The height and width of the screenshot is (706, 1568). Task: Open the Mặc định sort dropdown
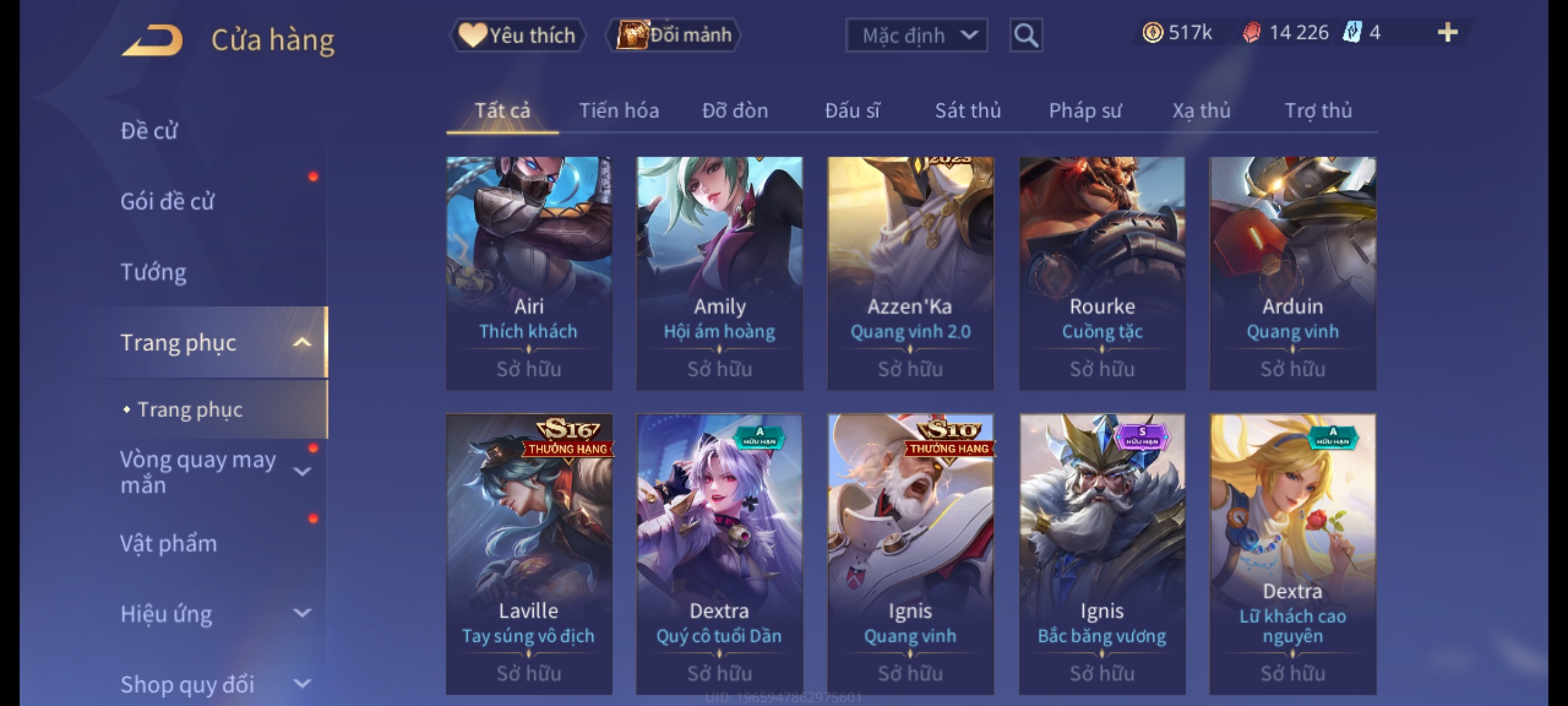(x=916, y=35)
